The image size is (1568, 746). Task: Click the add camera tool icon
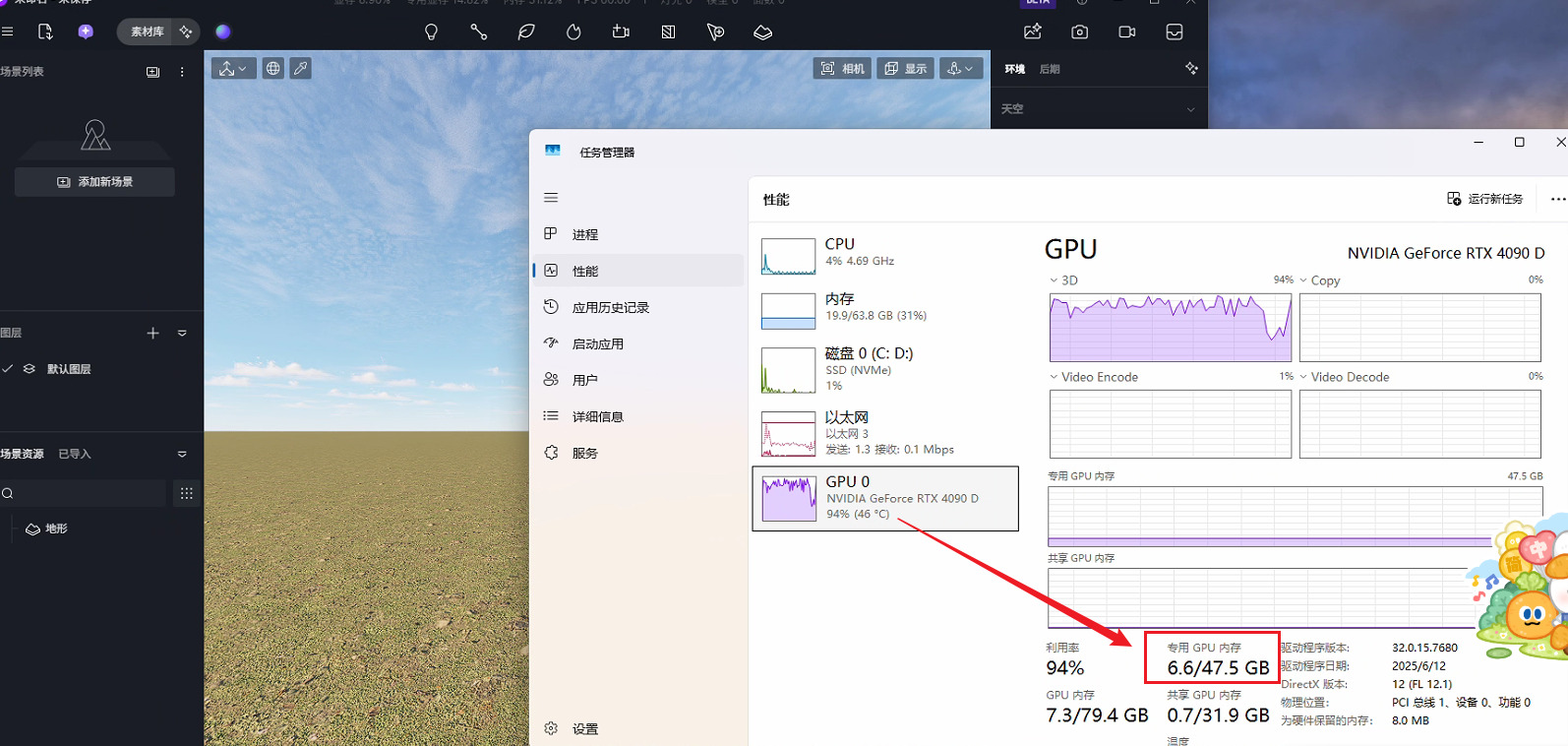click(x=621, y=31)
